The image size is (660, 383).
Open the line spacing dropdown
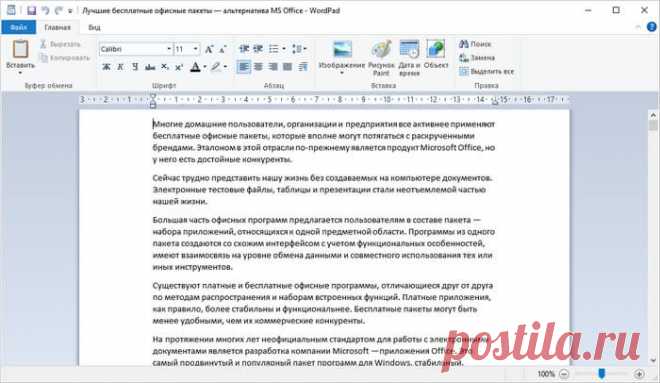[x=299, y=49]
